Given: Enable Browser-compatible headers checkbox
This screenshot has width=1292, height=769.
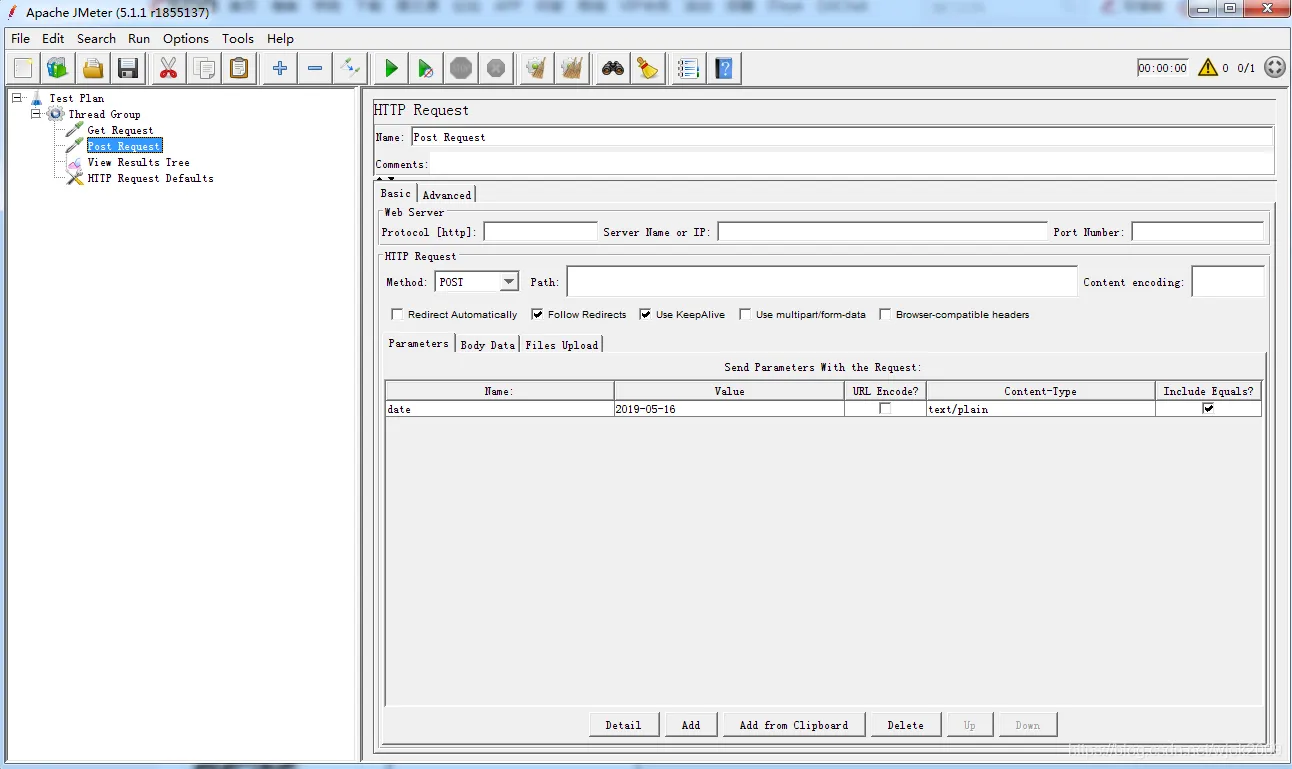Looking at the screenshot, I should pyautogui.click(x=885, y=314).
